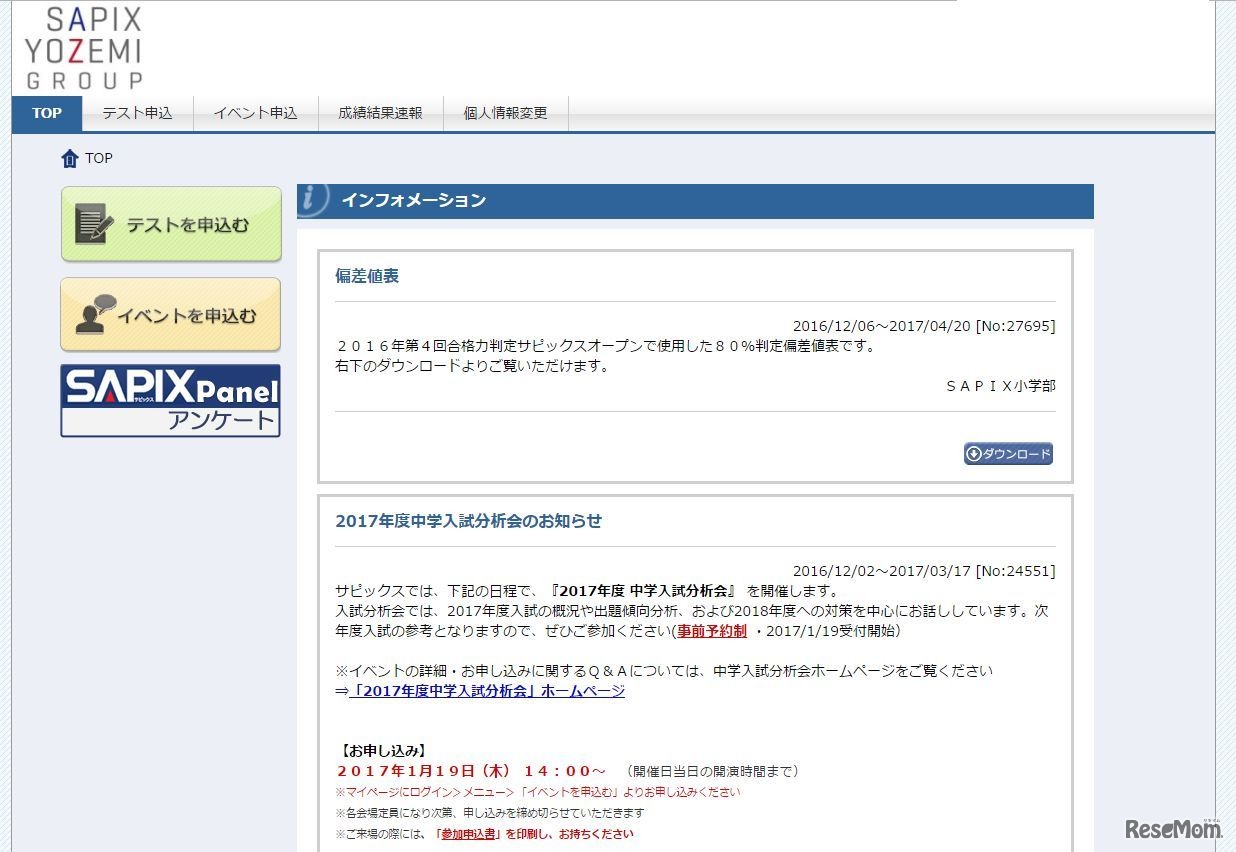Click the TOP breadcrumb text
This screenshot has height=852, width=1236.
[x=99, y=158]
